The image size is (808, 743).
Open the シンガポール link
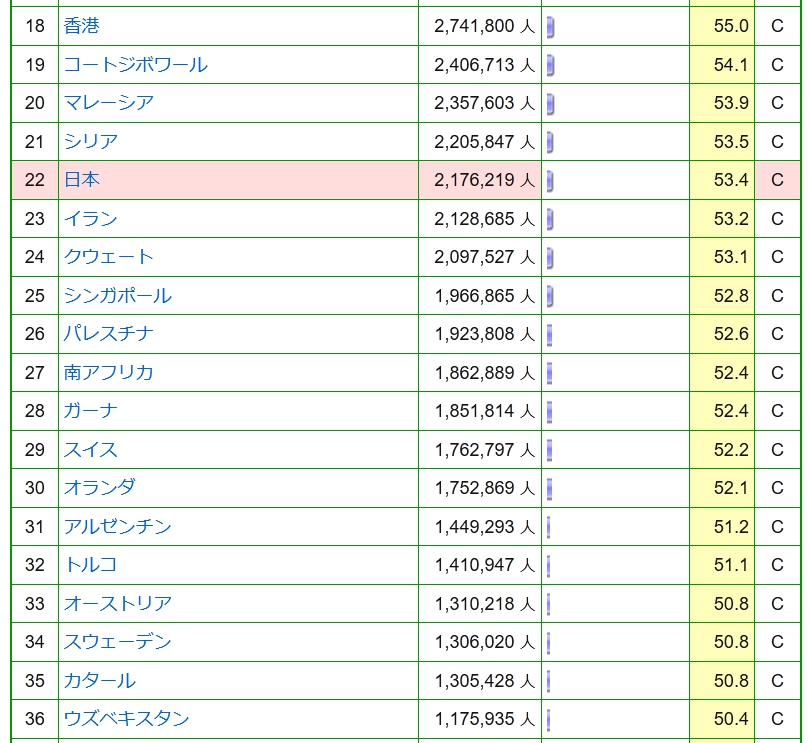(118, 296)
